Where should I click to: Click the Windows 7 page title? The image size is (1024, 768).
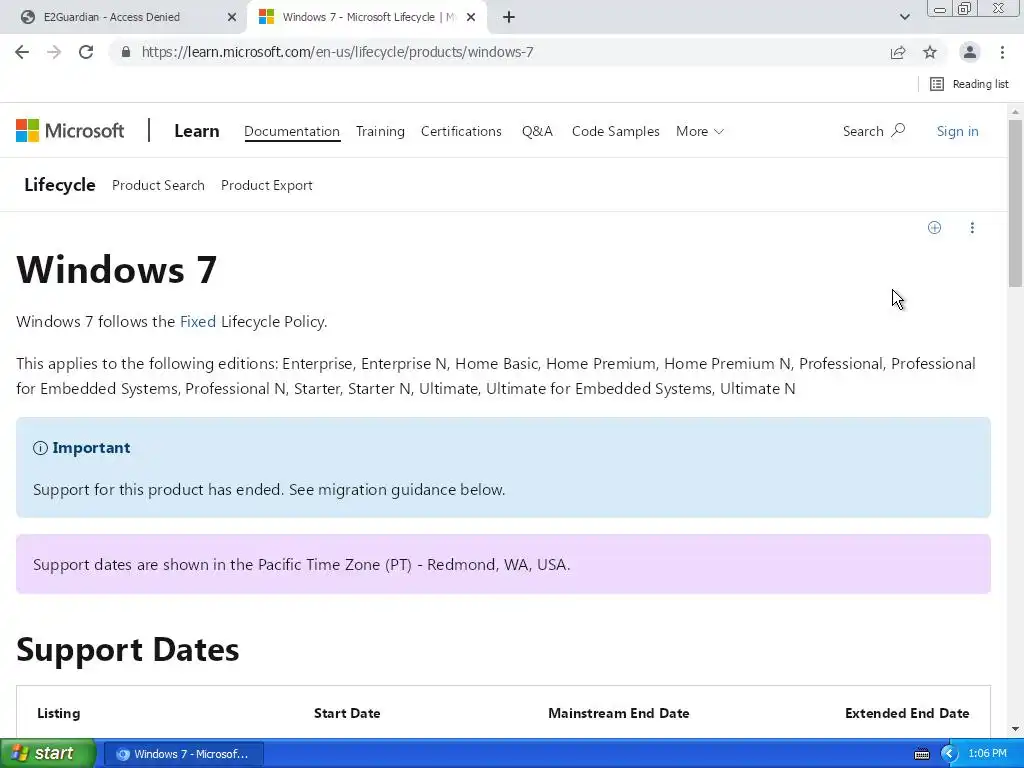pyautogui.click(x=116, y=269)
